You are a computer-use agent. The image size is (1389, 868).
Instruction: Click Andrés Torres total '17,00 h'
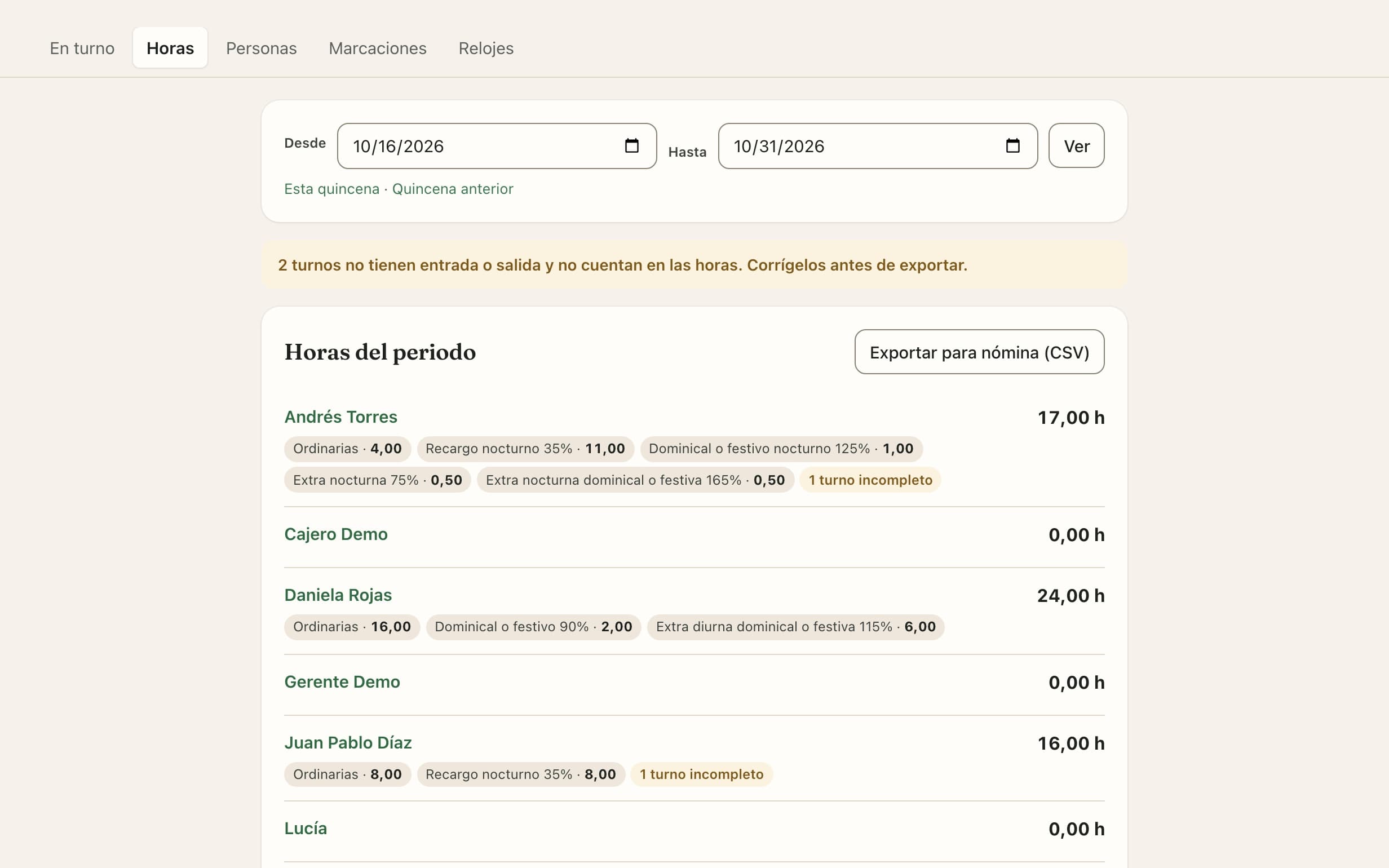pos(1071,417)
